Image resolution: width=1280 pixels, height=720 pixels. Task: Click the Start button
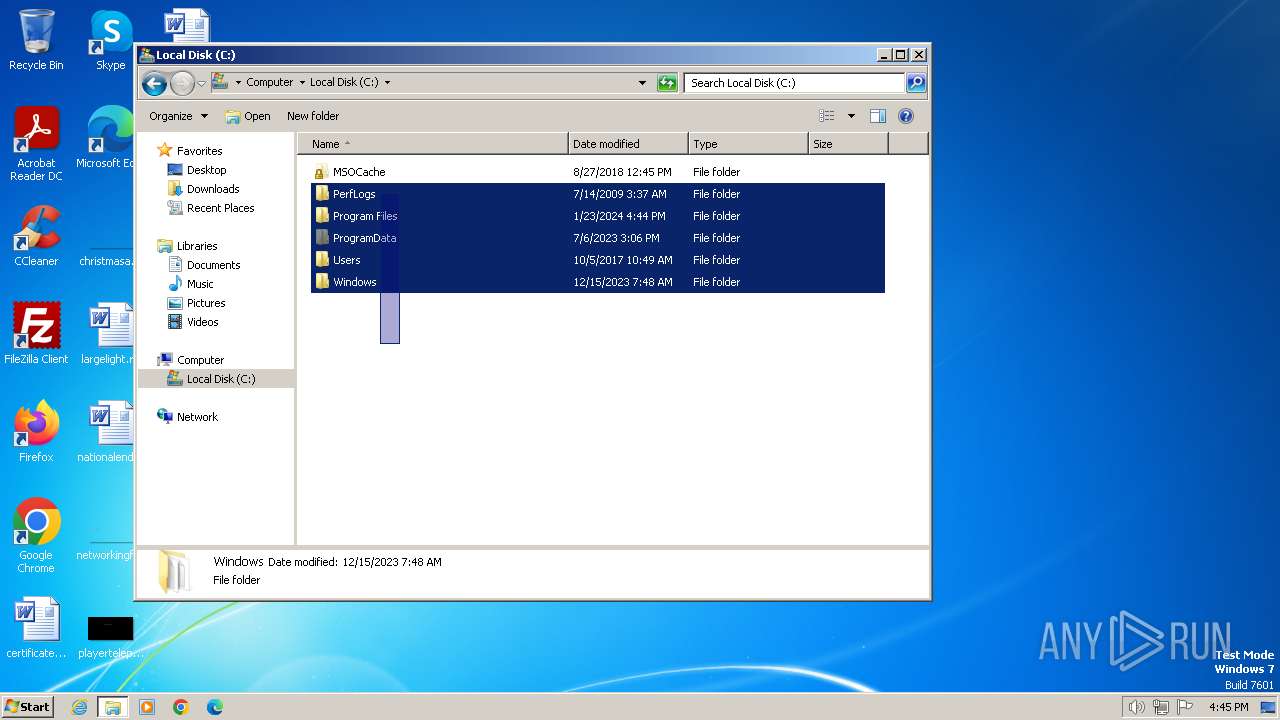click(x=27, y=706)
